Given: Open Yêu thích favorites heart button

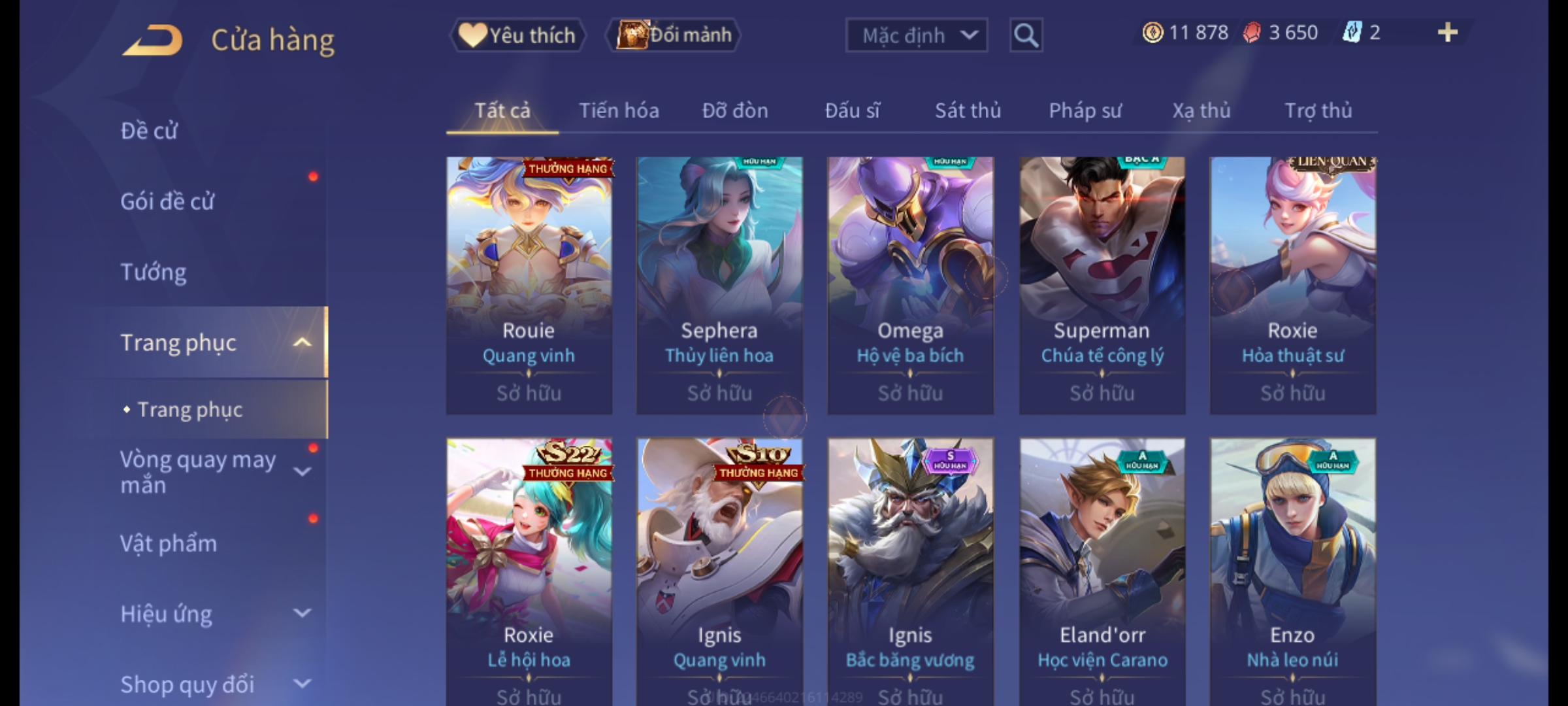Looking at the screenshot, I should pyautogui.click(x=517, y=35).
